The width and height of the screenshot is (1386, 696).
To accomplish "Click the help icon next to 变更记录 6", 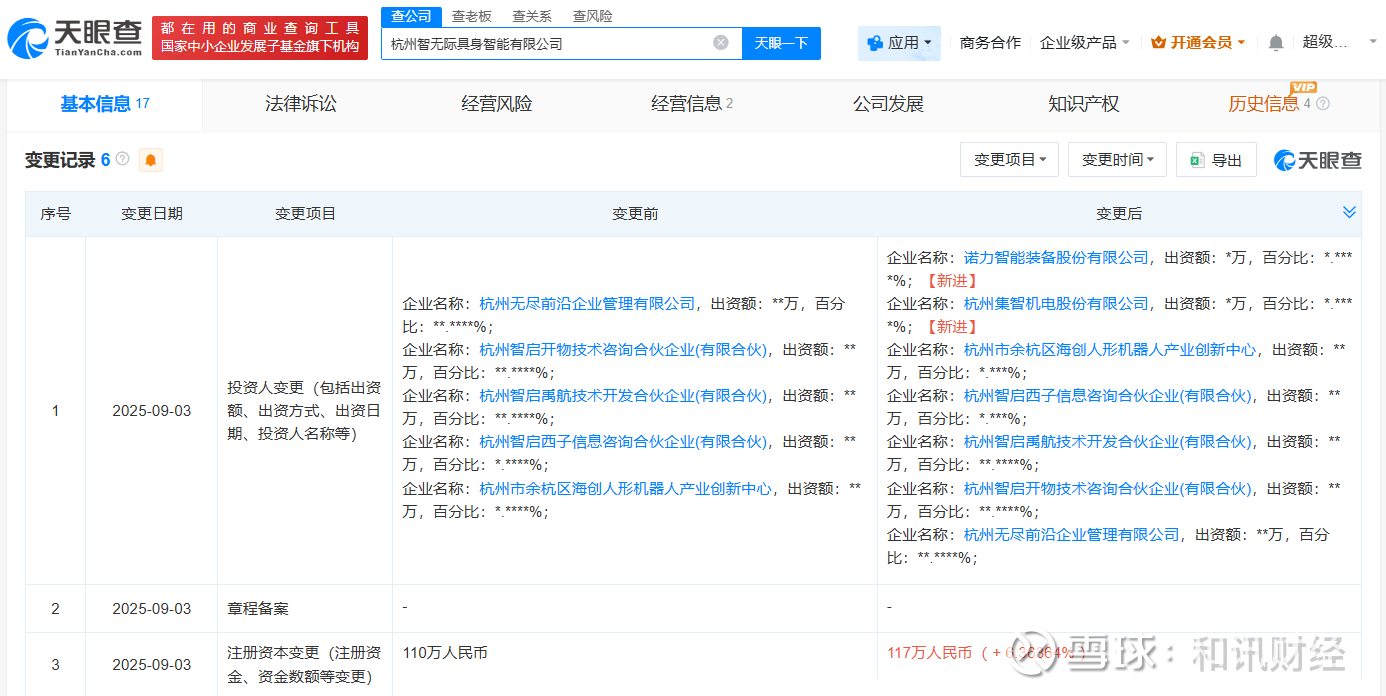I will tap(122, 159).
